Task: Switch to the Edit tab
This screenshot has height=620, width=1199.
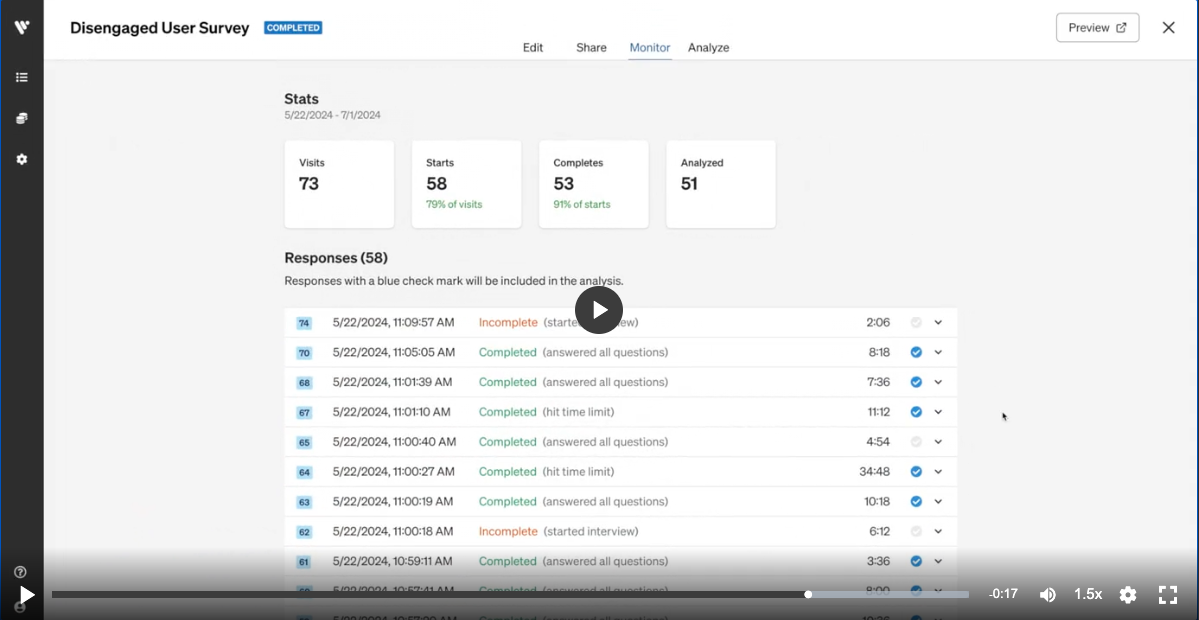Action: (x=533, y=48)
